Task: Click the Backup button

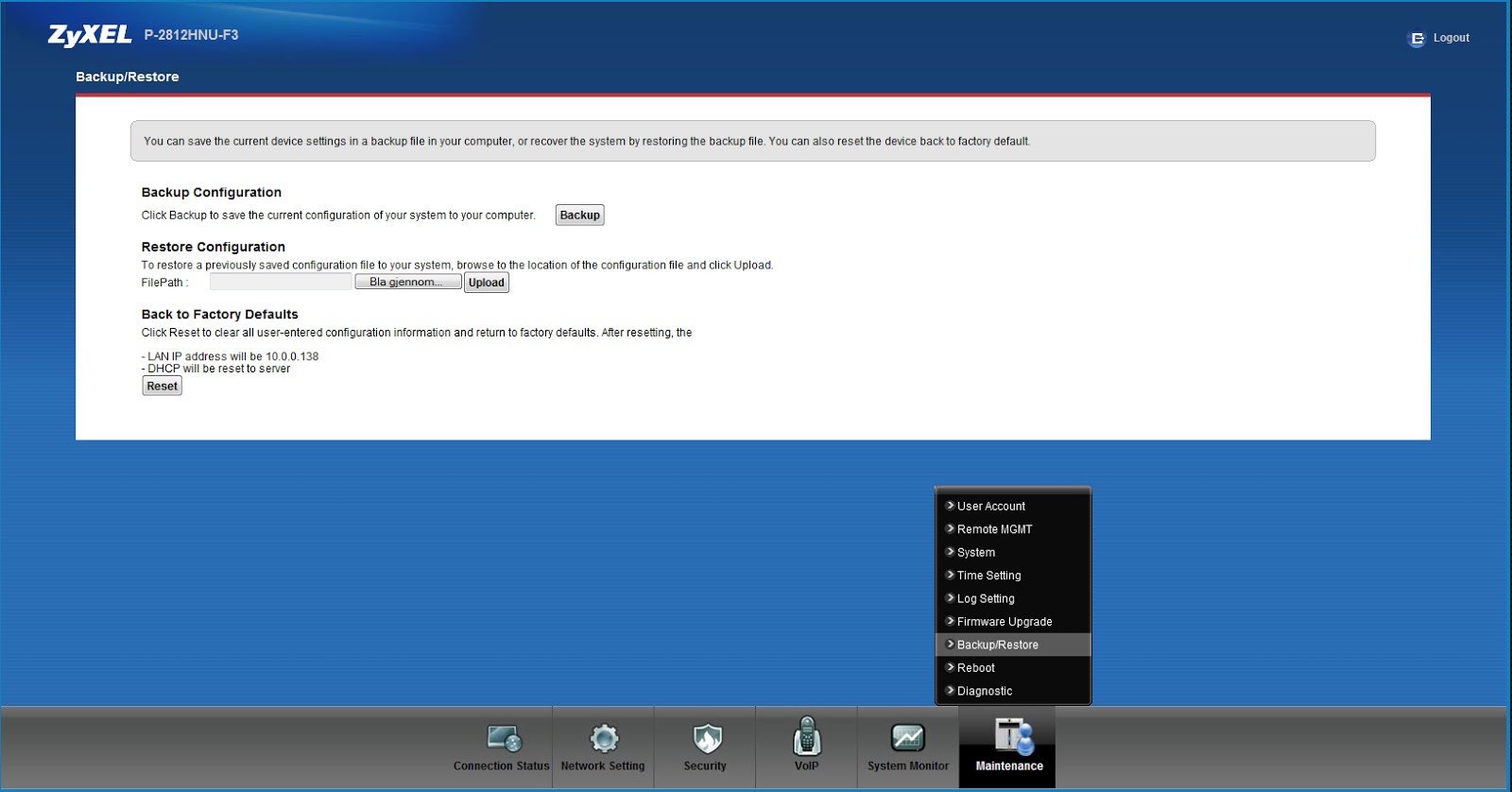Action: 579,215
